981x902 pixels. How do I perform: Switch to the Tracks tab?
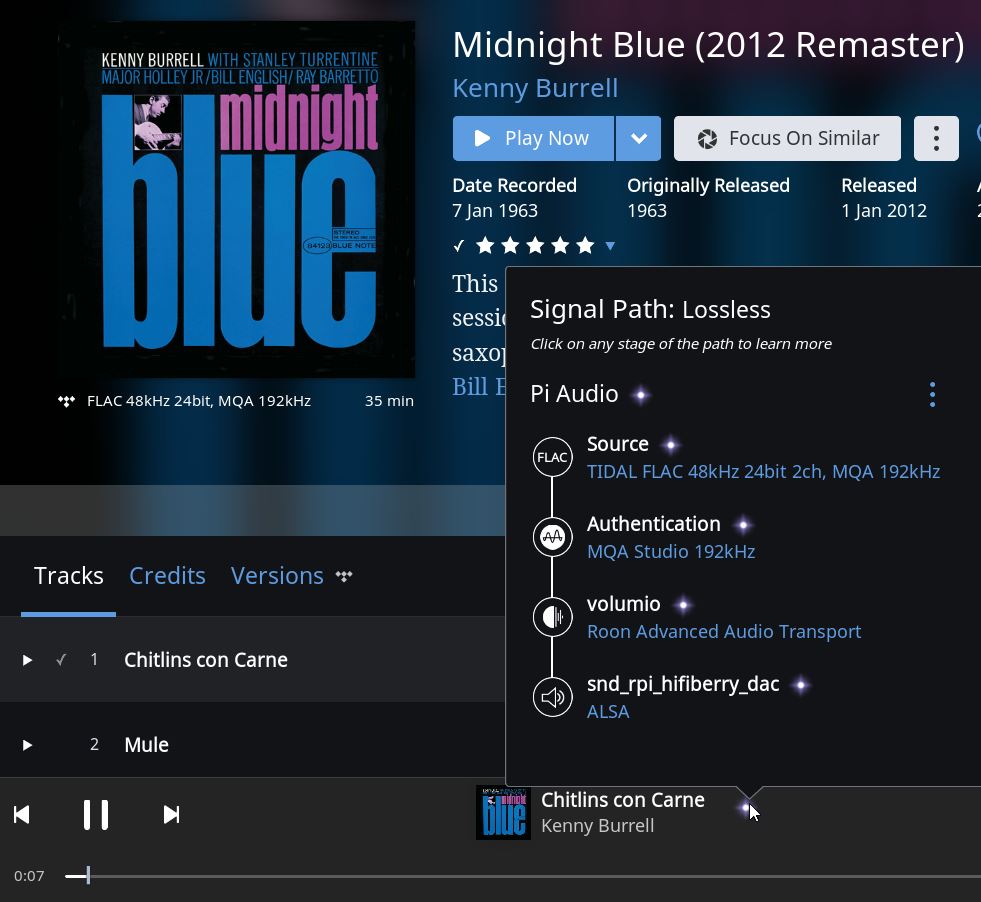[x=68, y=576]
